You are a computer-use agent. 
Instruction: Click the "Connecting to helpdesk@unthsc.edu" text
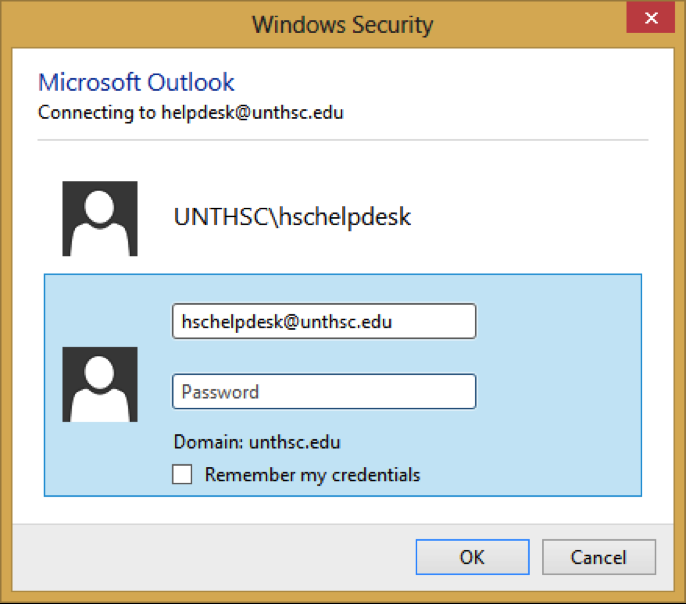(x=190, y=112)
